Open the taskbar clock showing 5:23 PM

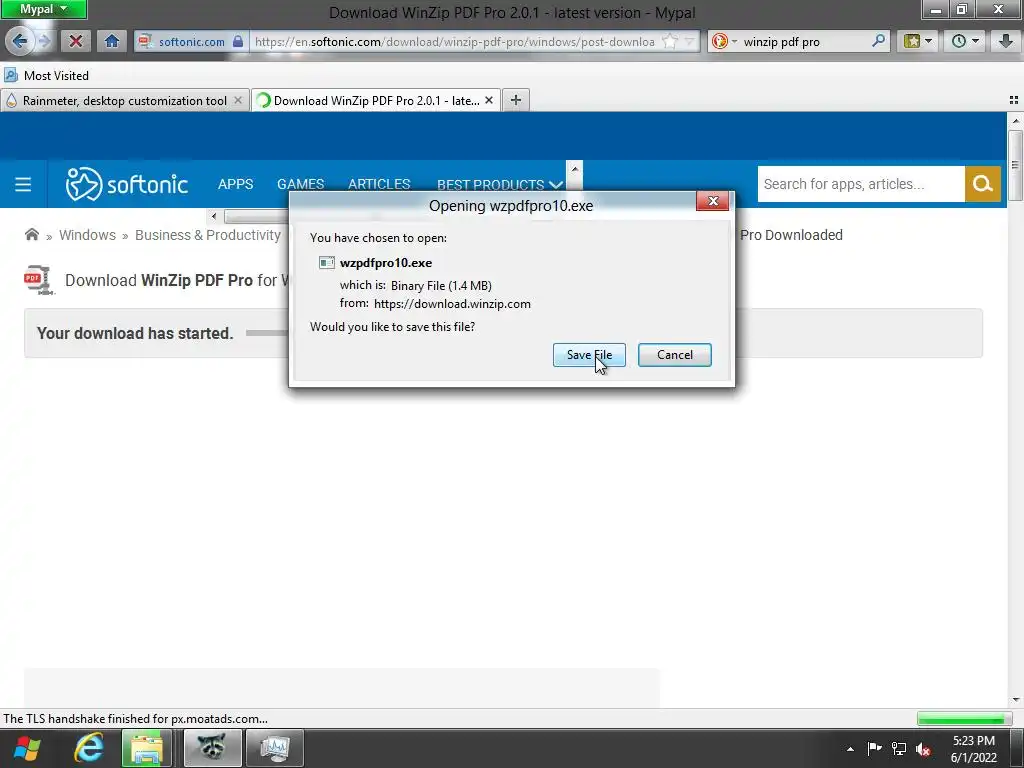[974, 749]
